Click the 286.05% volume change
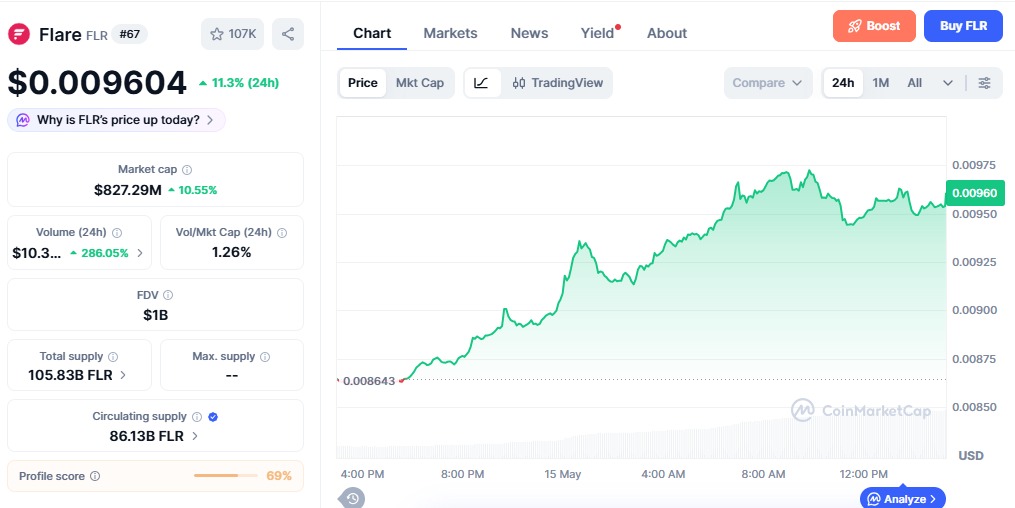This screenshot has width=1015, height=508. [x=99, y=253]
